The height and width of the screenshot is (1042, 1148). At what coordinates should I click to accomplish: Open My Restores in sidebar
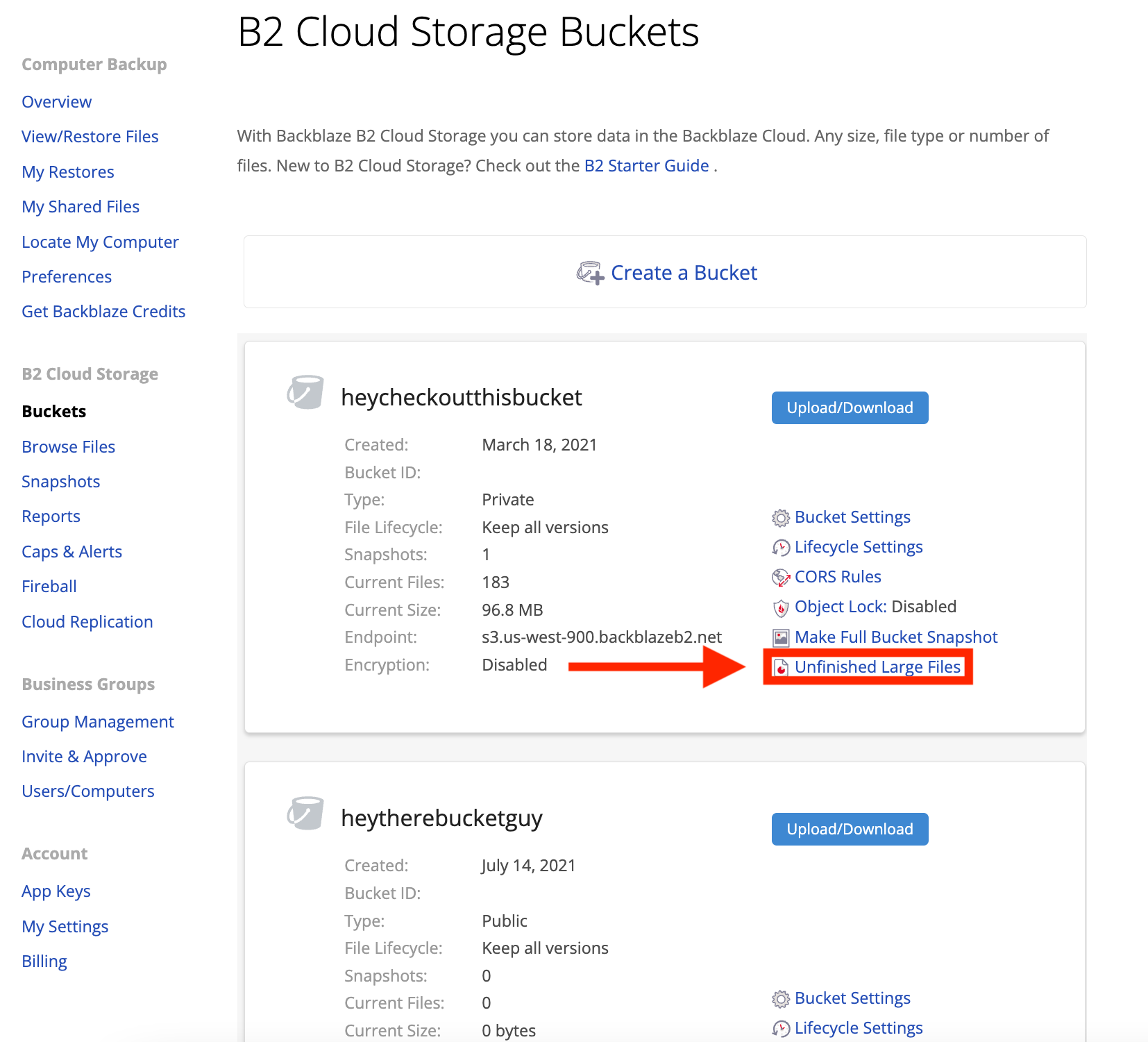point(68,172)
